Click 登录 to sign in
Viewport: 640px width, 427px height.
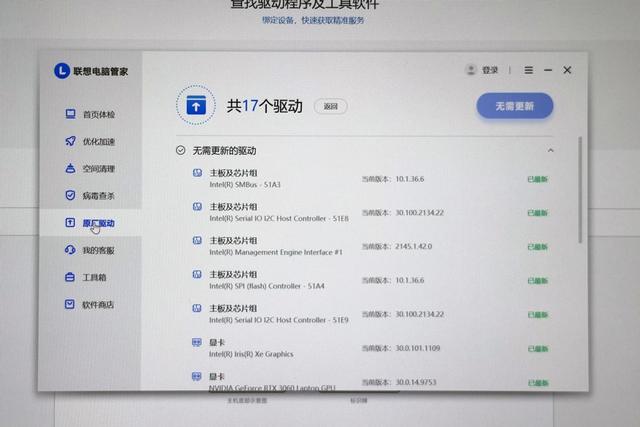(490, 70)
